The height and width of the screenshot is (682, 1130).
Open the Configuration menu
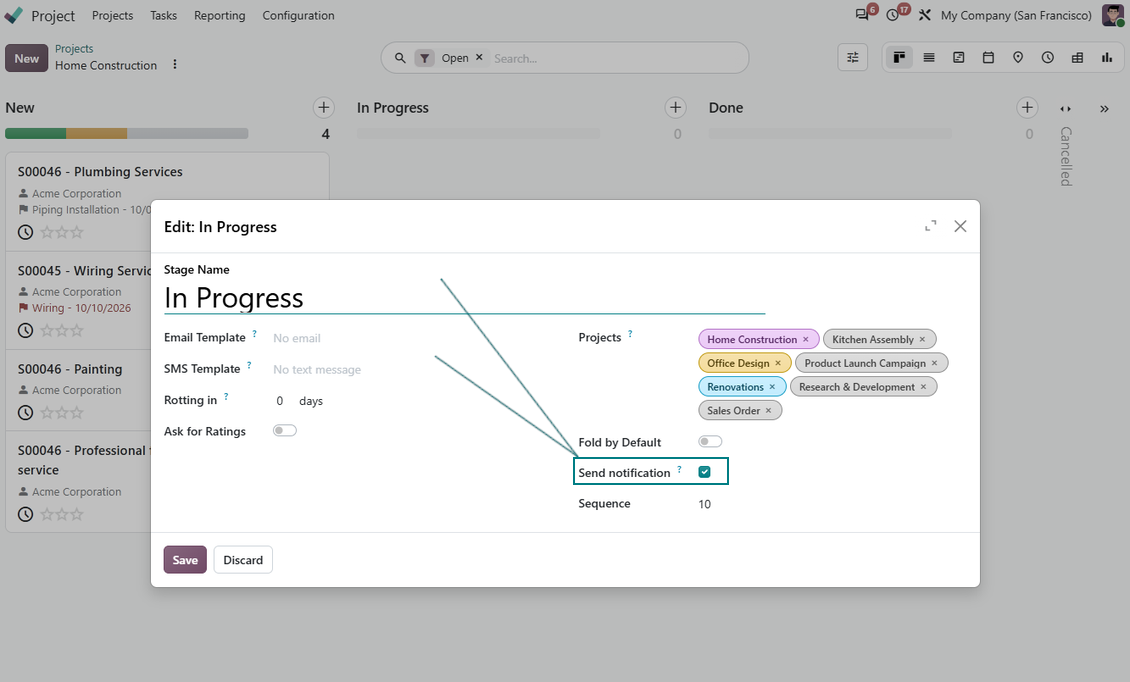[x=298, y=15]
